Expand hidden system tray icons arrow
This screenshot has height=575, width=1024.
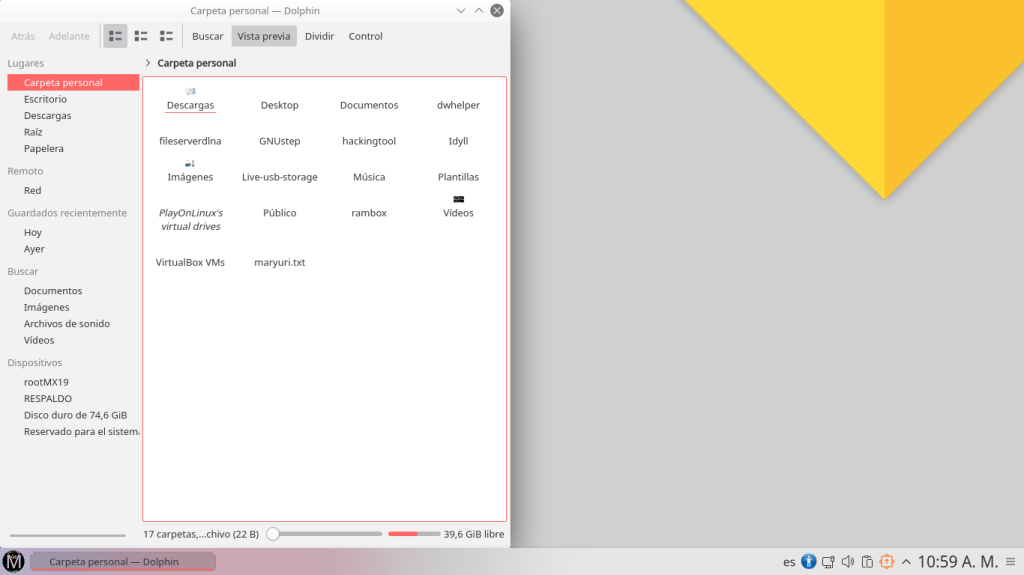(x=905, y=561)
